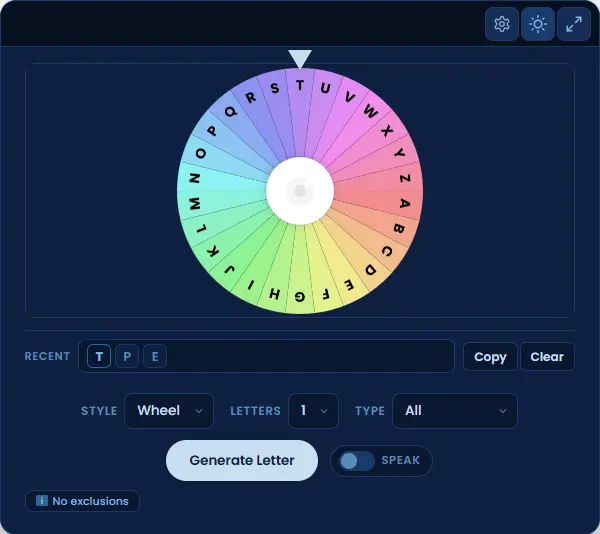Image resolution: width=600 pixels, height=534 pixels.
Task: Copy the recent letters
Action: 490,357
